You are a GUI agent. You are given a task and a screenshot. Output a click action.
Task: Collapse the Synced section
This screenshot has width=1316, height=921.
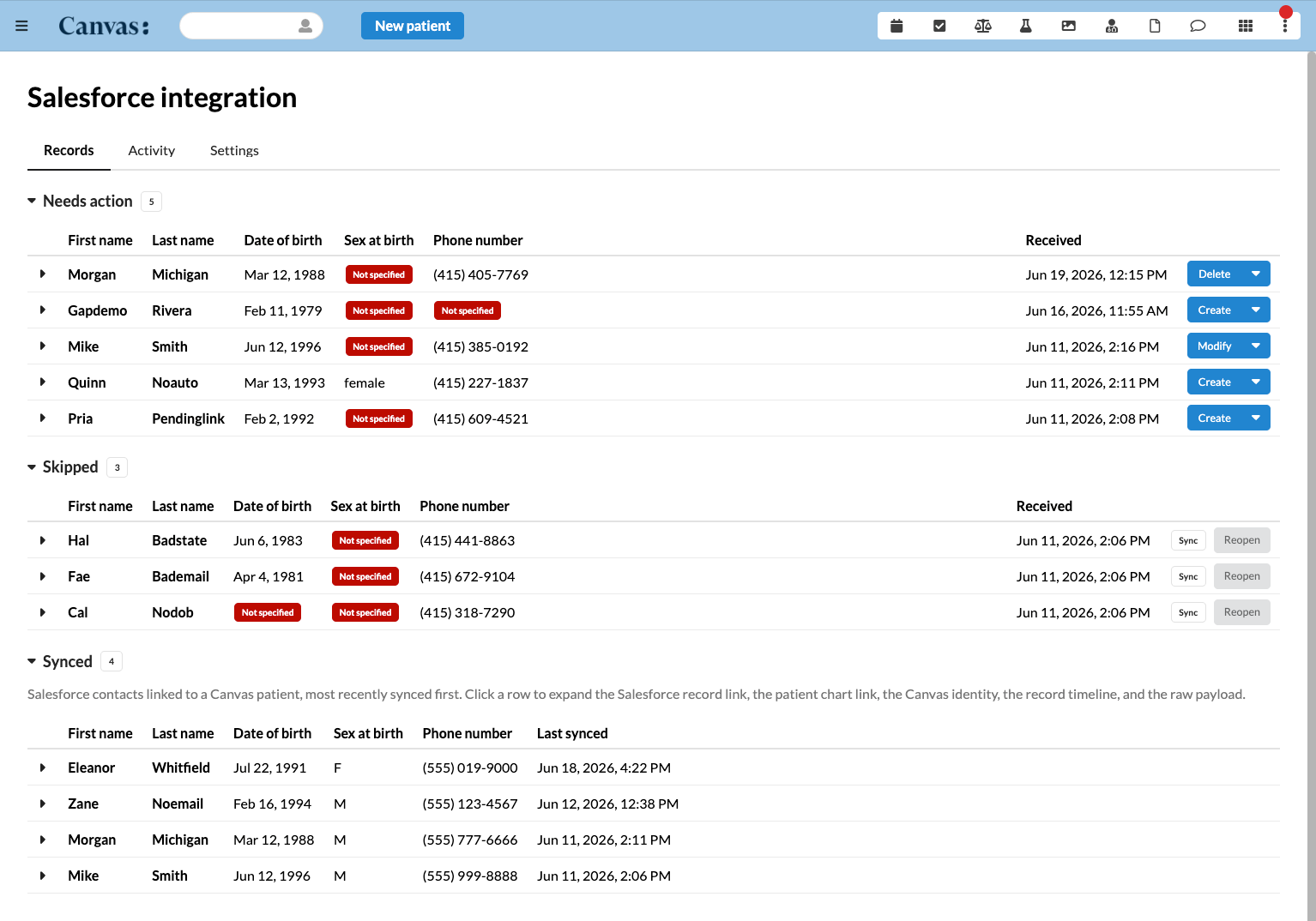[x=32, y=661]
